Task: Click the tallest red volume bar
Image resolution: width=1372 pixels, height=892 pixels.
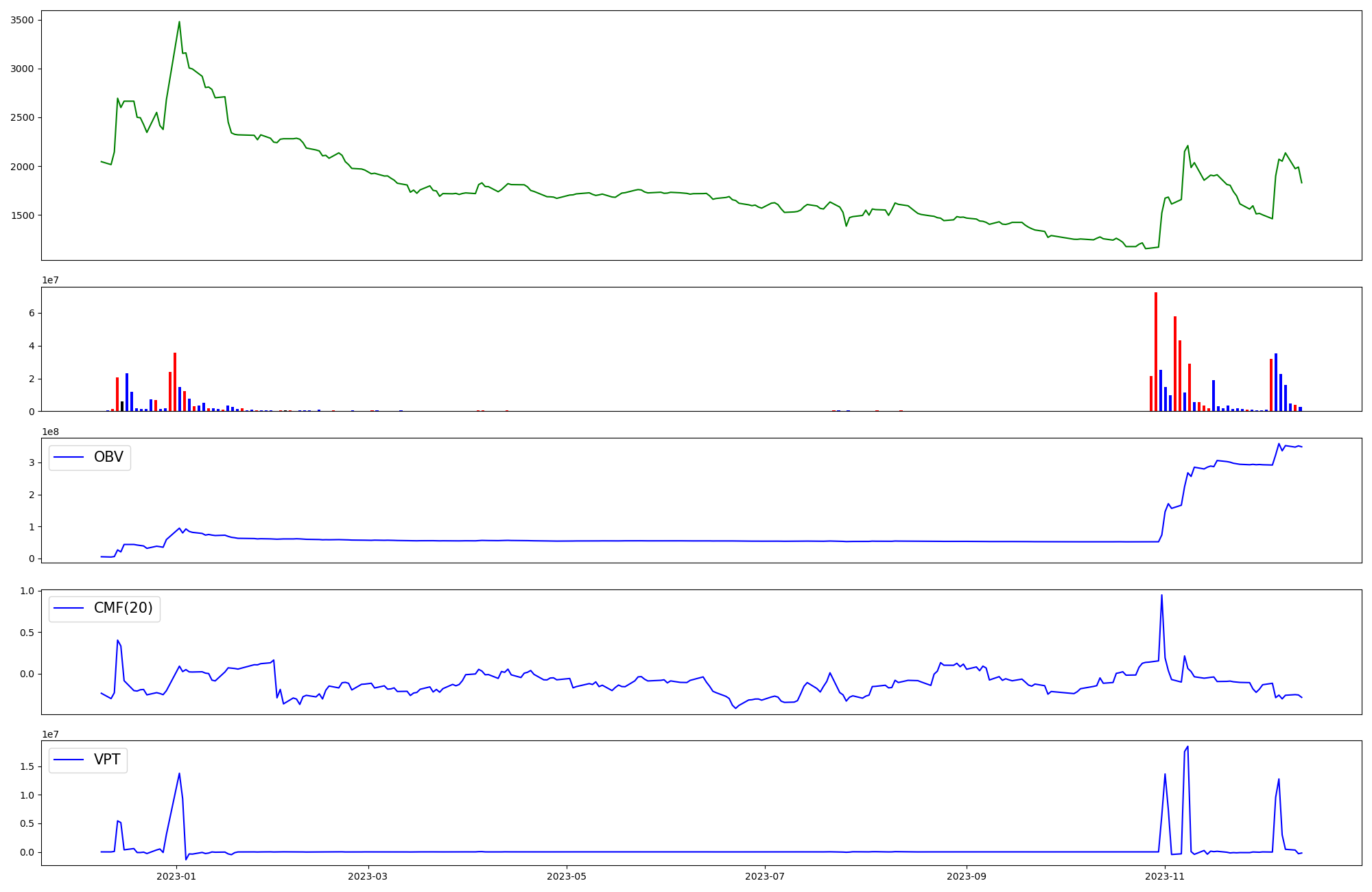Action: (1155, 350)
